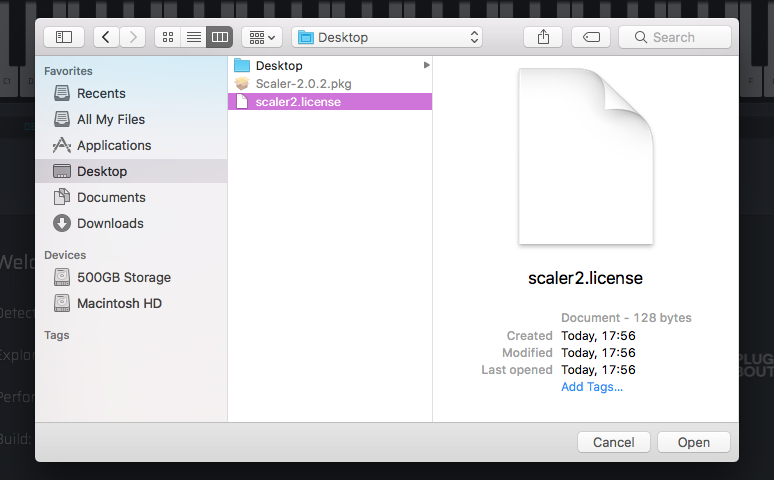Click the preview file name scaler2.license

(x=585, y=278)
